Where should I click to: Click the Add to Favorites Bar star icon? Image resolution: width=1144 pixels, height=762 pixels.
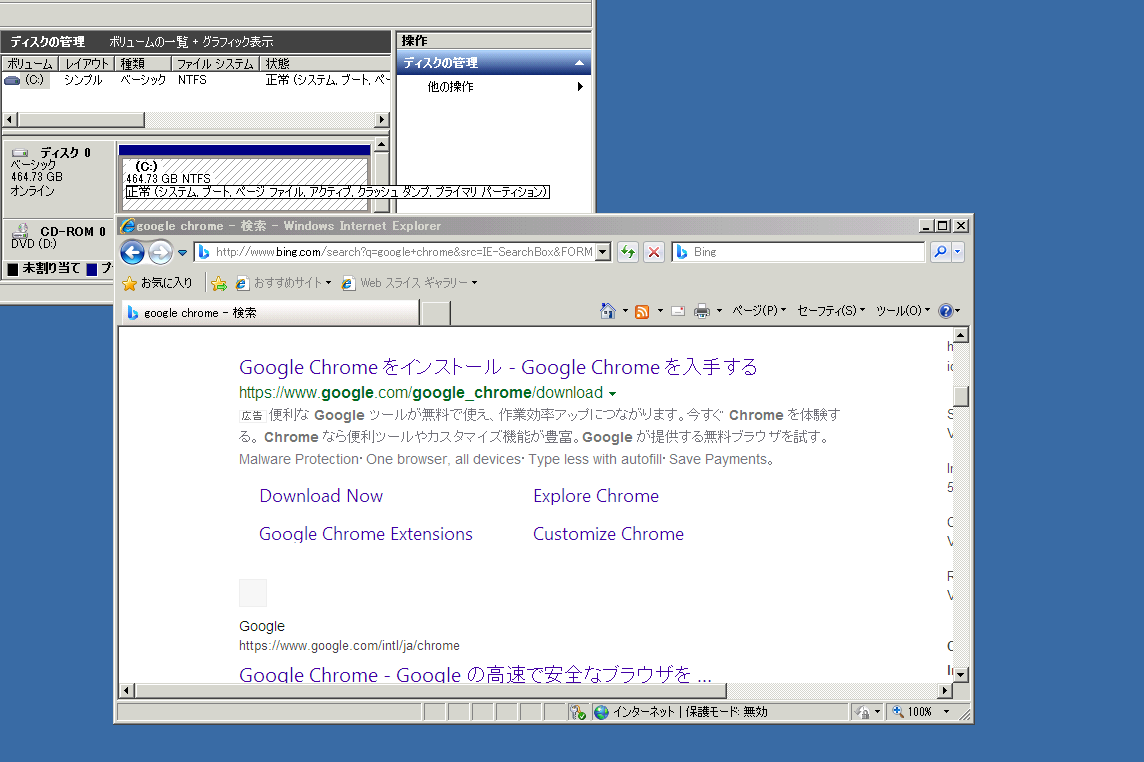tap(218, 283)
